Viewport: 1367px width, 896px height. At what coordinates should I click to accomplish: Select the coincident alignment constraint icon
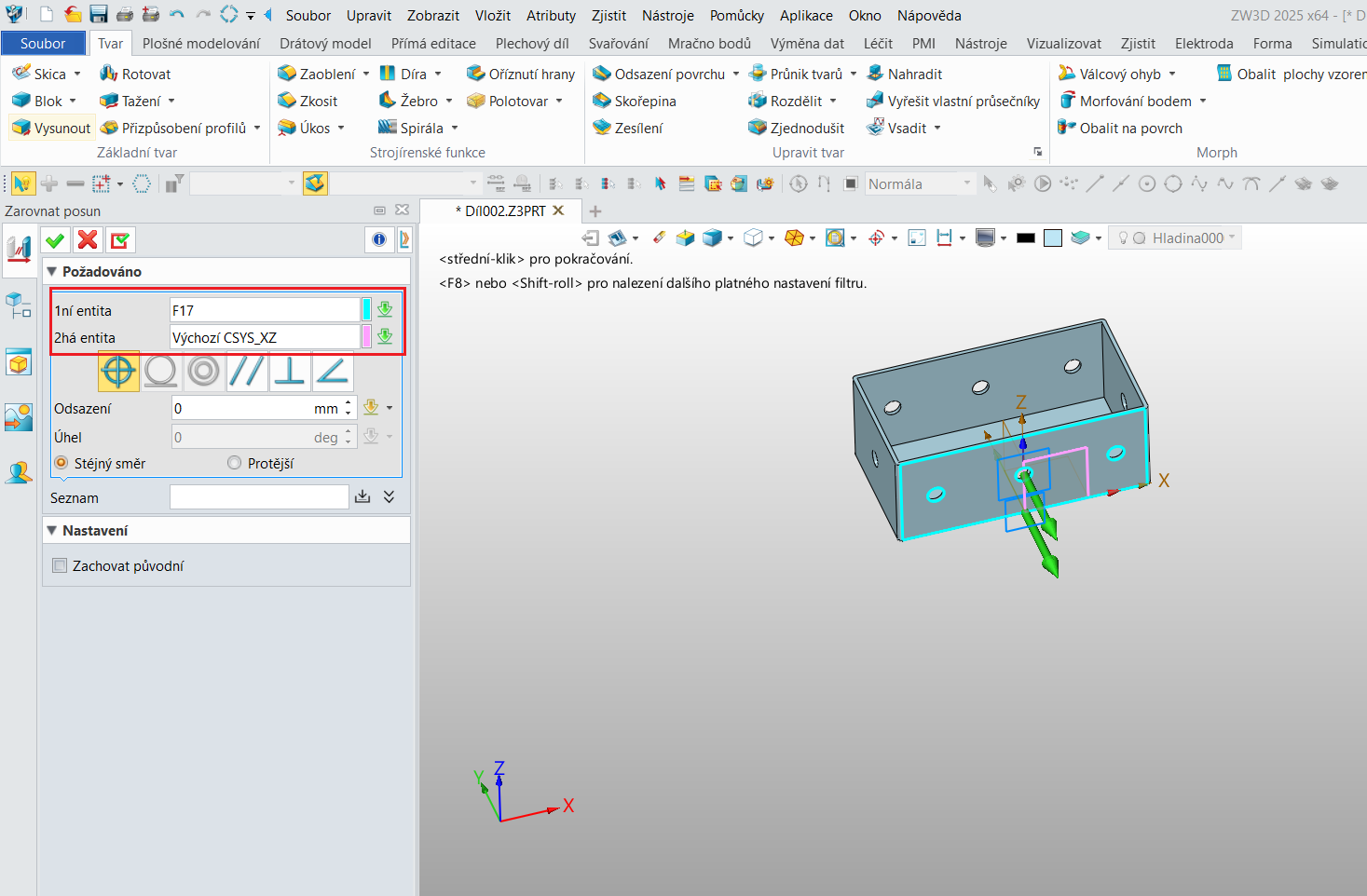118,371
